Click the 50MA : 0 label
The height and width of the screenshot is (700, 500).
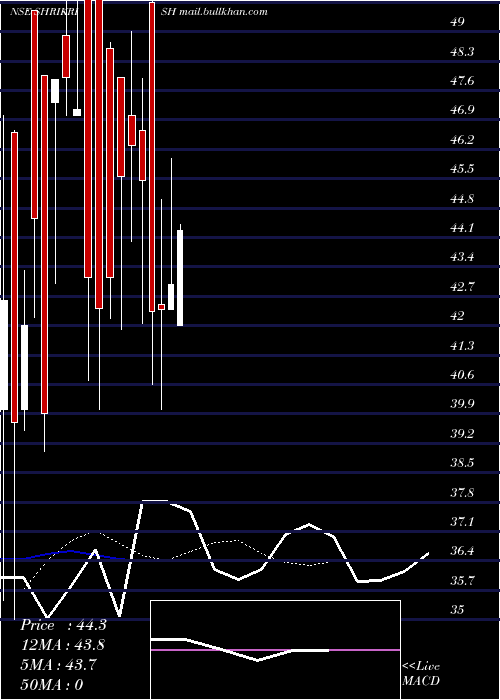pos(52,684)
